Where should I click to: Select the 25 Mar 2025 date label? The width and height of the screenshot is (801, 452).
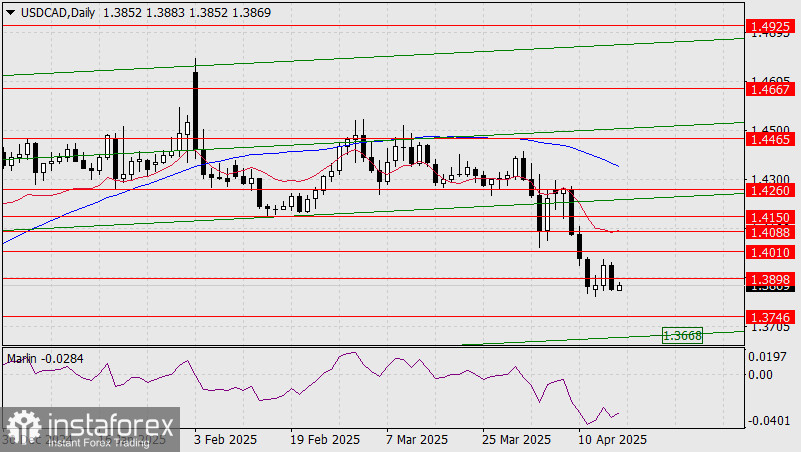click(x=516, y=440)
